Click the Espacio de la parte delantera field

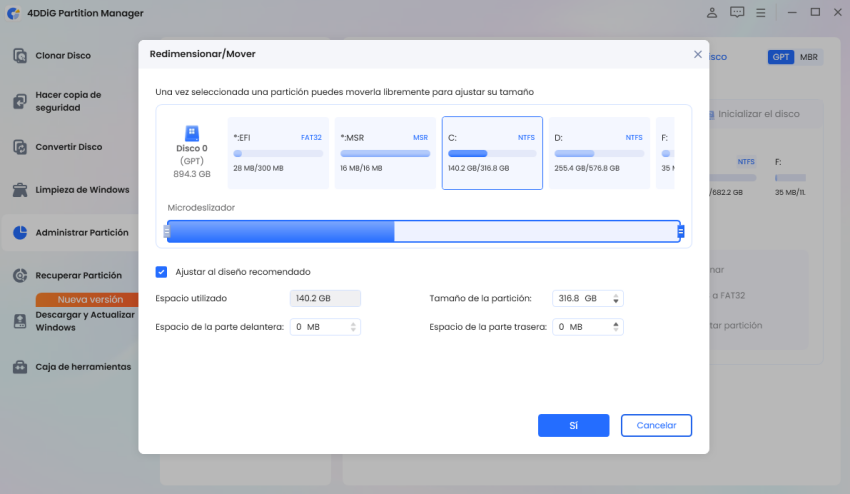[x=325, y=327]
